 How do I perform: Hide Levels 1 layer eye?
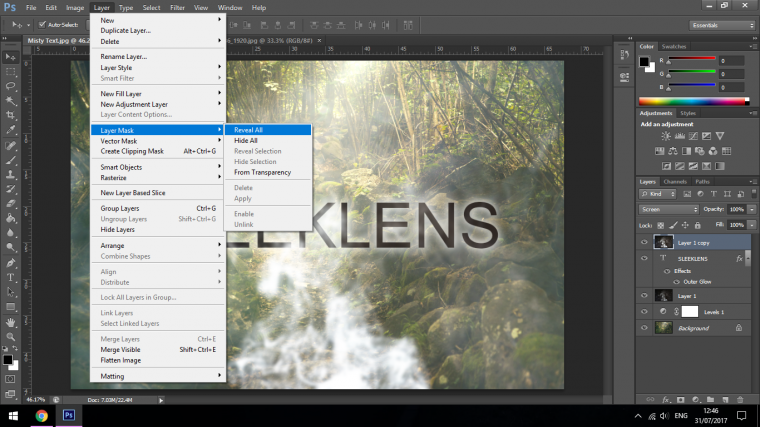644,312
